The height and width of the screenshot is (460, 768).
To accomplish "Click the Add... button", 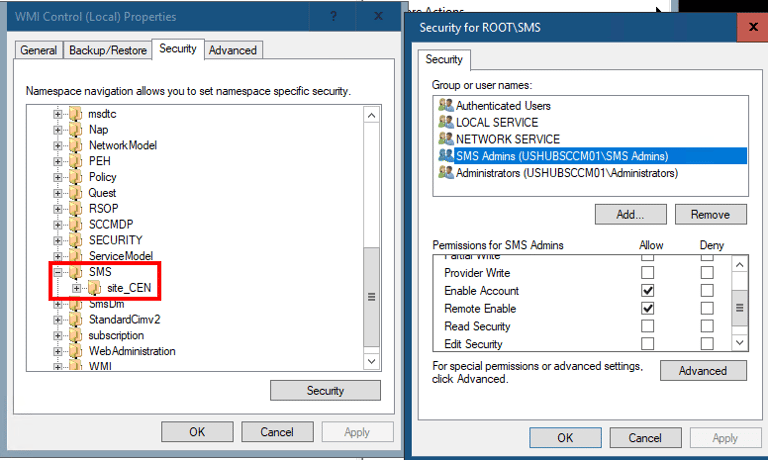I will coord(630,214).
